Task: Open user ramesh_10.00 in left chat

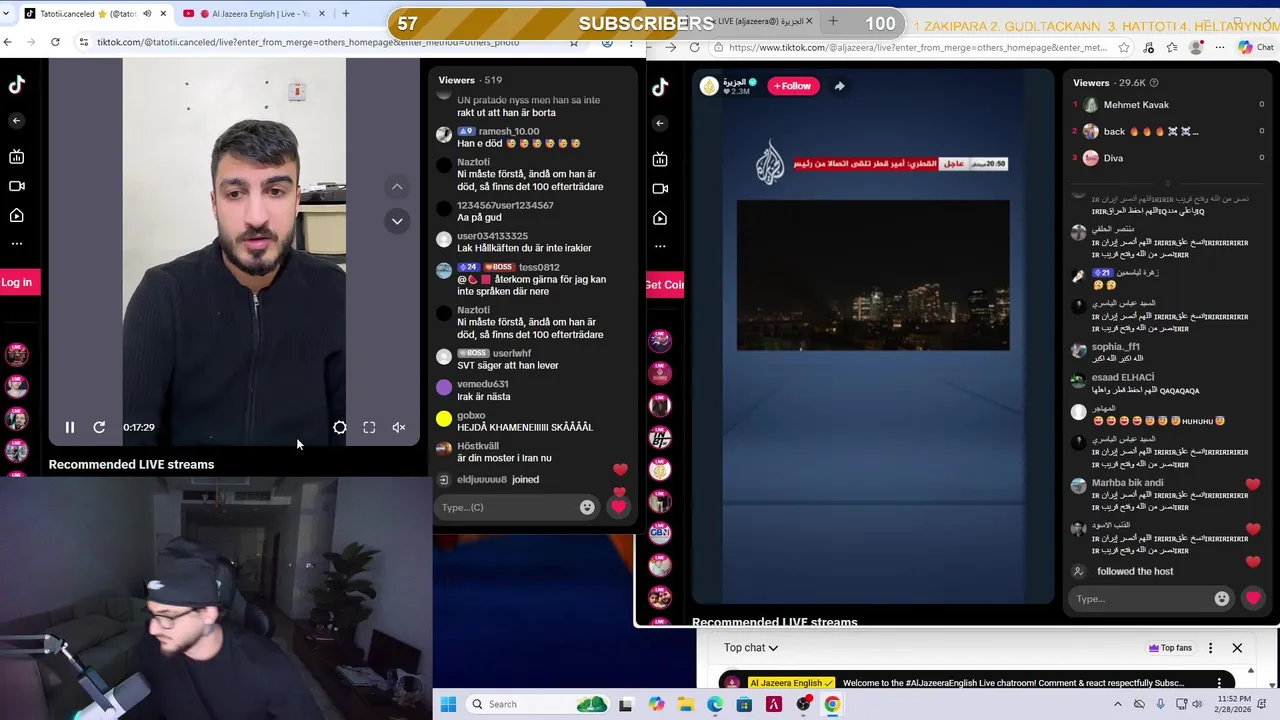Action: point(508,131)
